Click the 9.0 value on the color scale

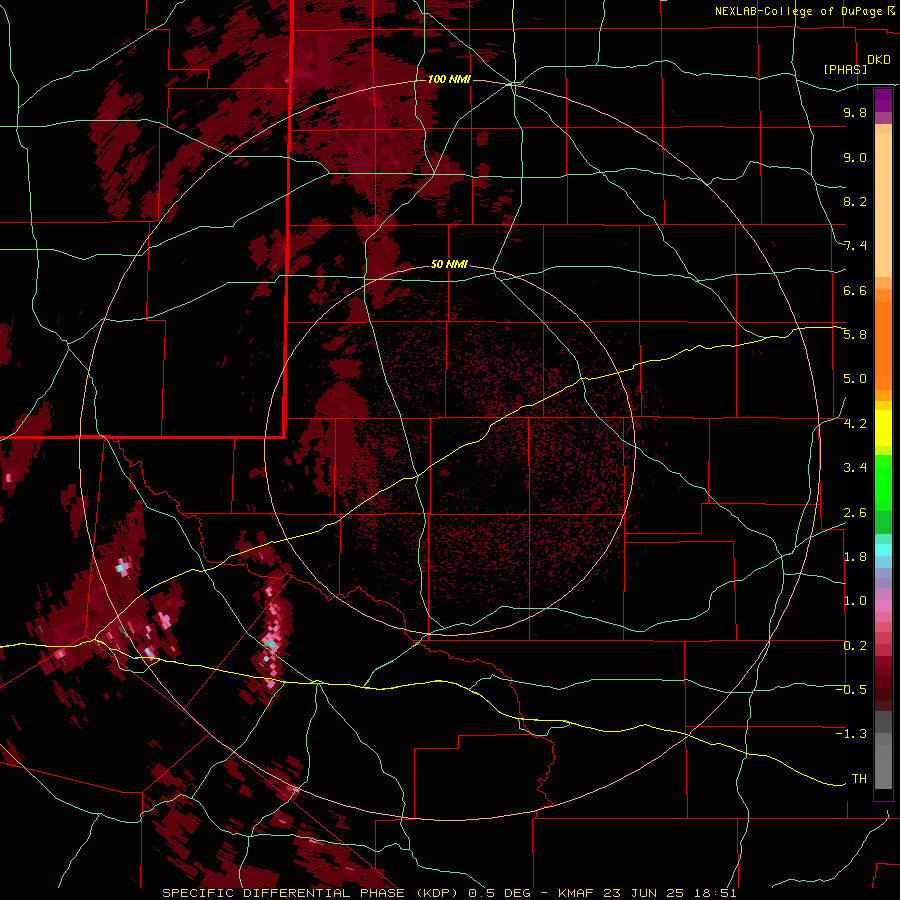(855, 157)
